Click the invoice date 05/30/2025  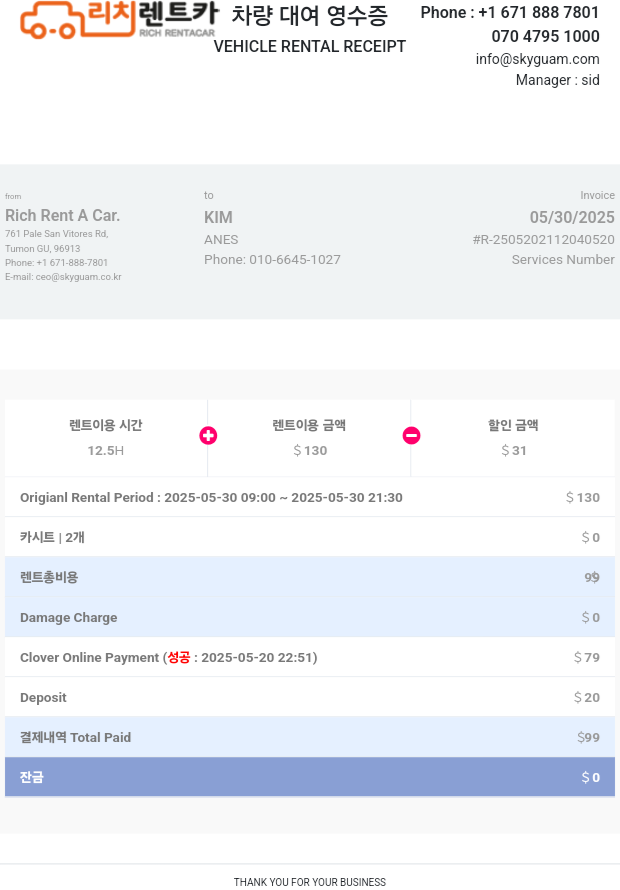coord(572,217)
